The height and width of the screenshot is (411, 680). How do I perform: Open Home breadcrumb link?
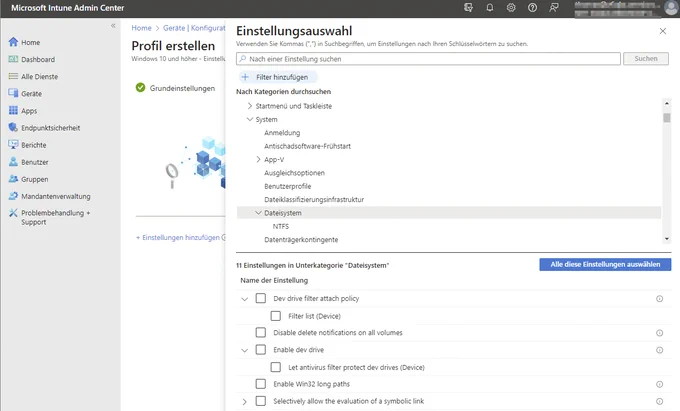coord(141,28)
